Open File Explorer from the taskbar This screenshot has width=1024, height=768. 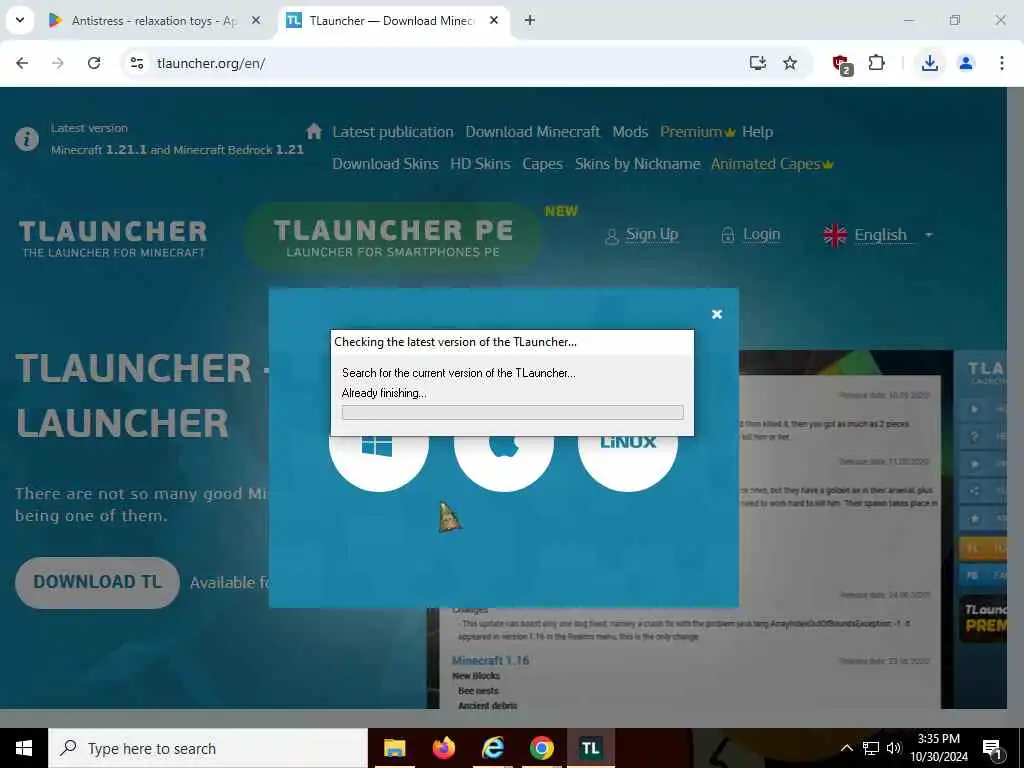[394, 748]
